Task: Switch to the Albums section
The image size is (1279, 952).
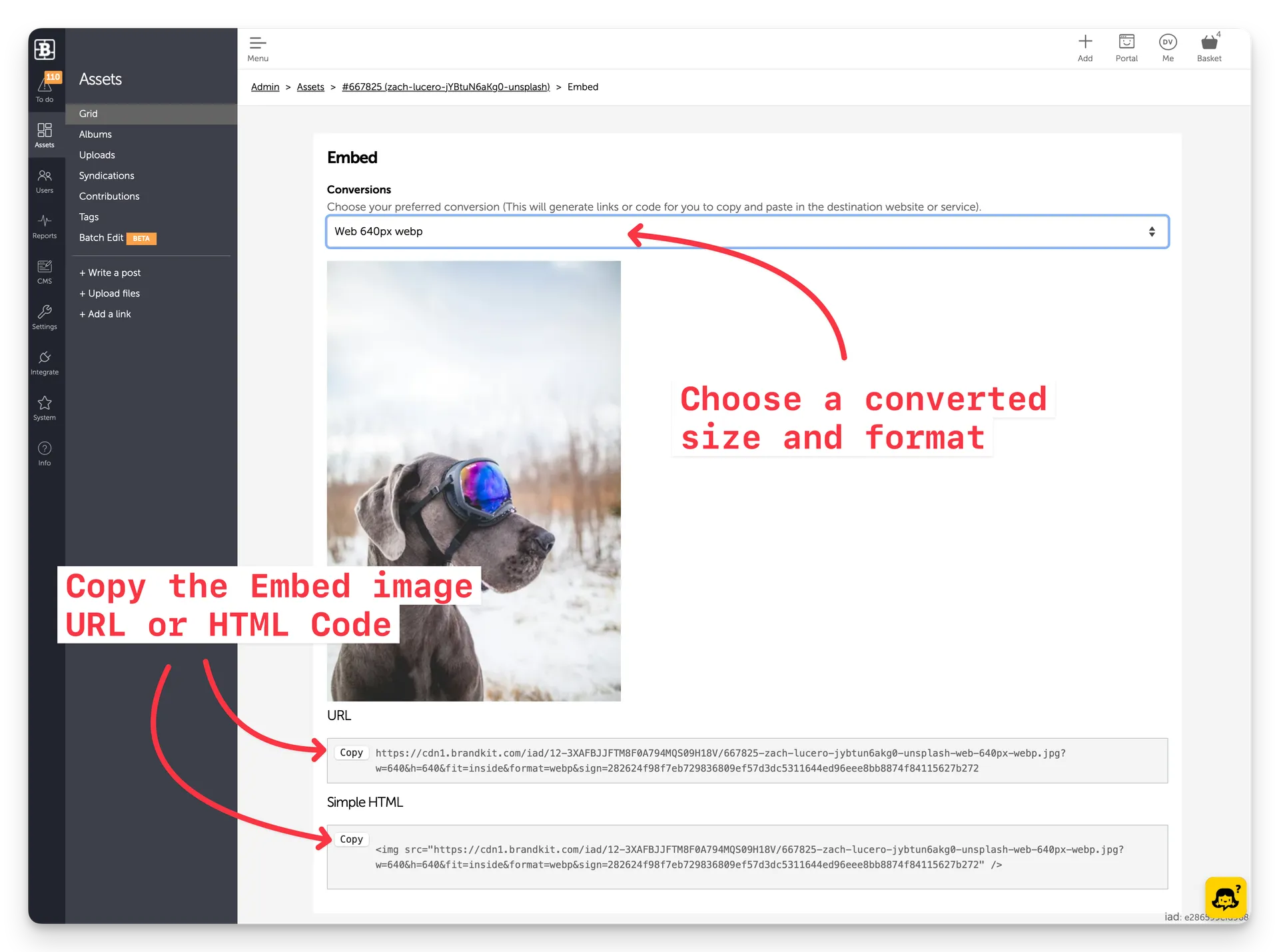Action: pyautogui.click(x=95, y=134)
